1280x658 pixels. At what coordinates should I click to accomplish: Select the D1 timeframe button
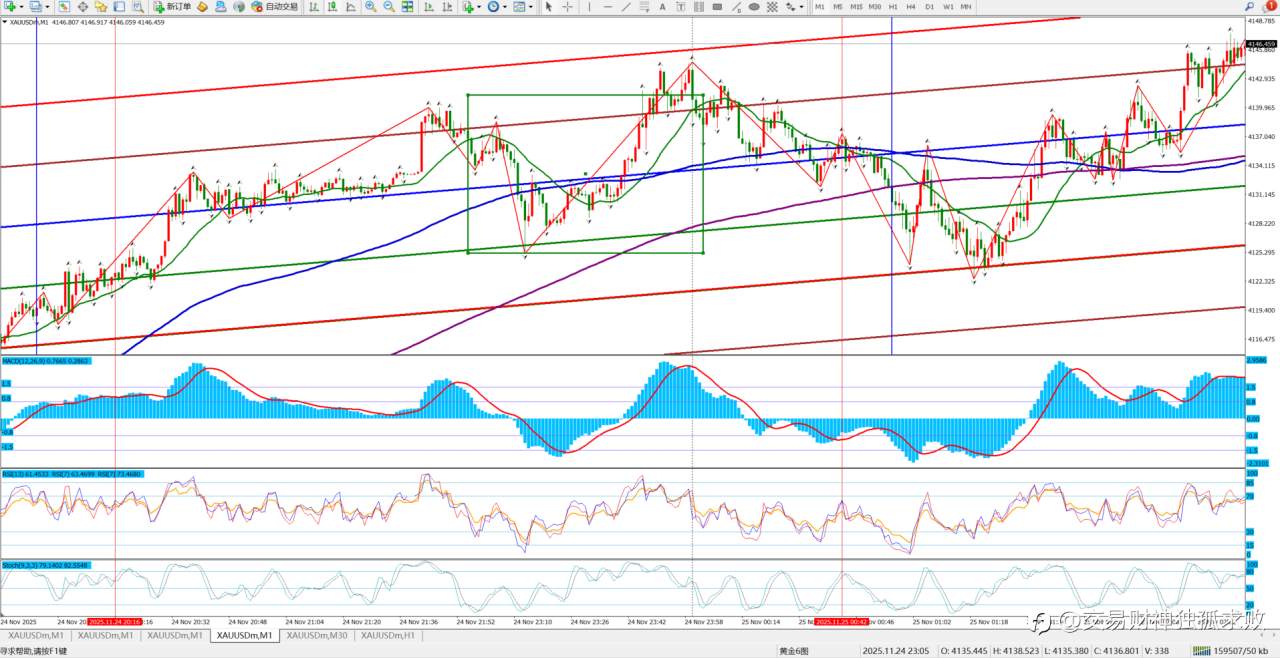click(930, 6)
